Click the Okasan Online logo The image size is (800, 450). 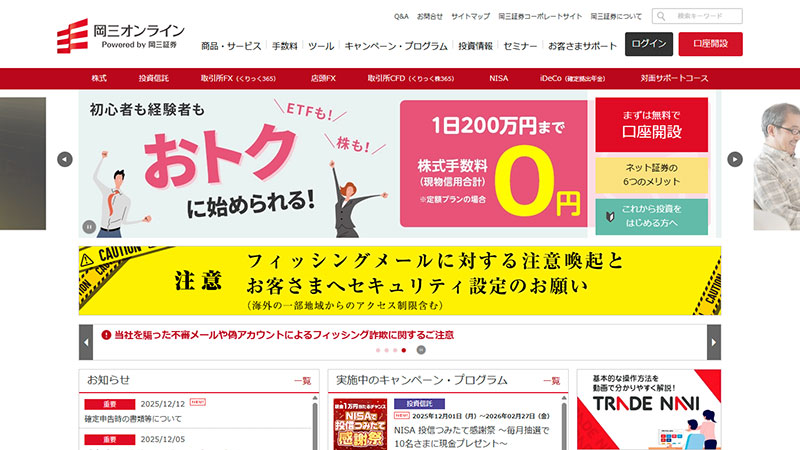click(x=120, y=36)
